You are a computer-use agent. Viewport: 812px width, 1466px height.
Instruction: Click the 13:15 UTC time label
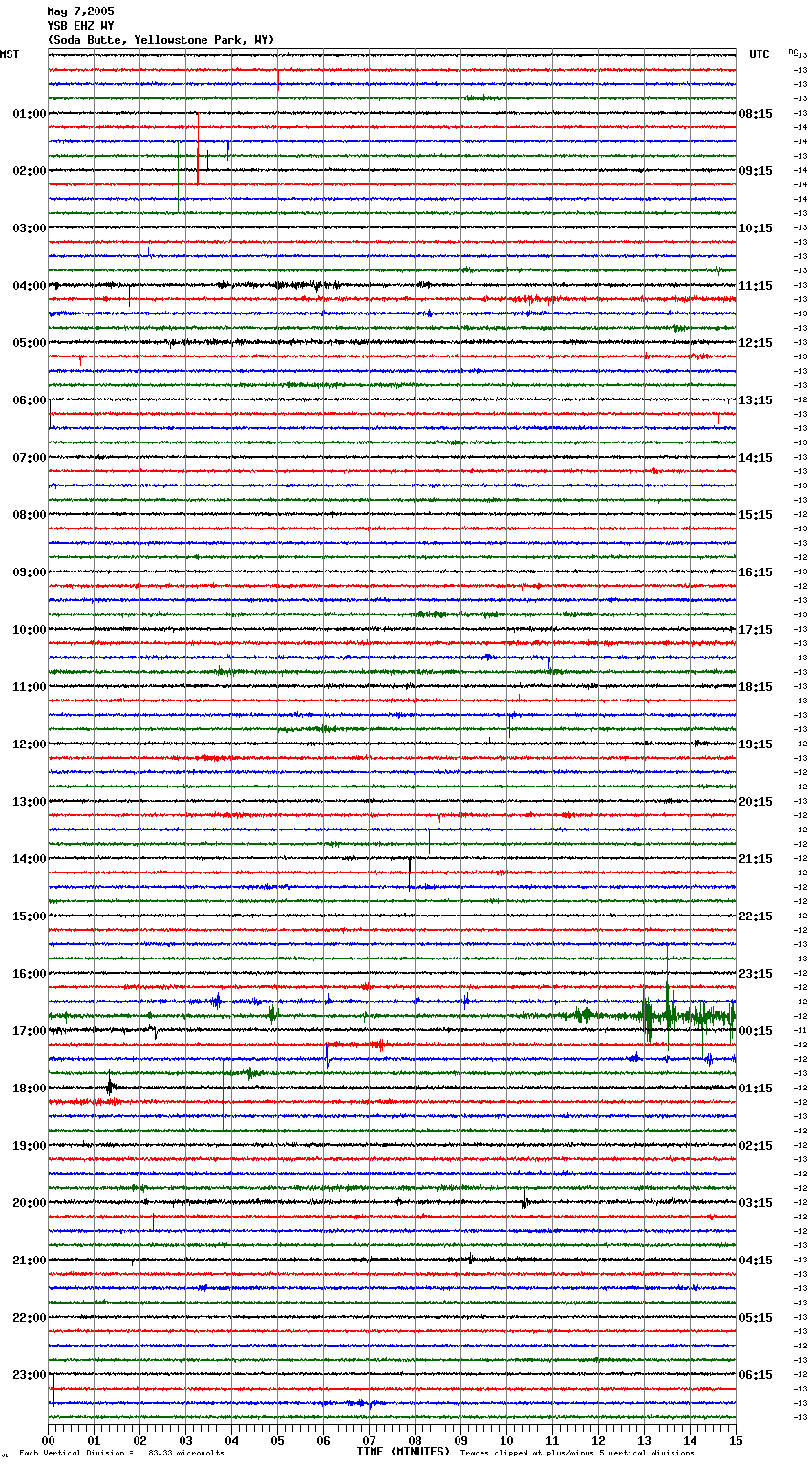[756, 400]
